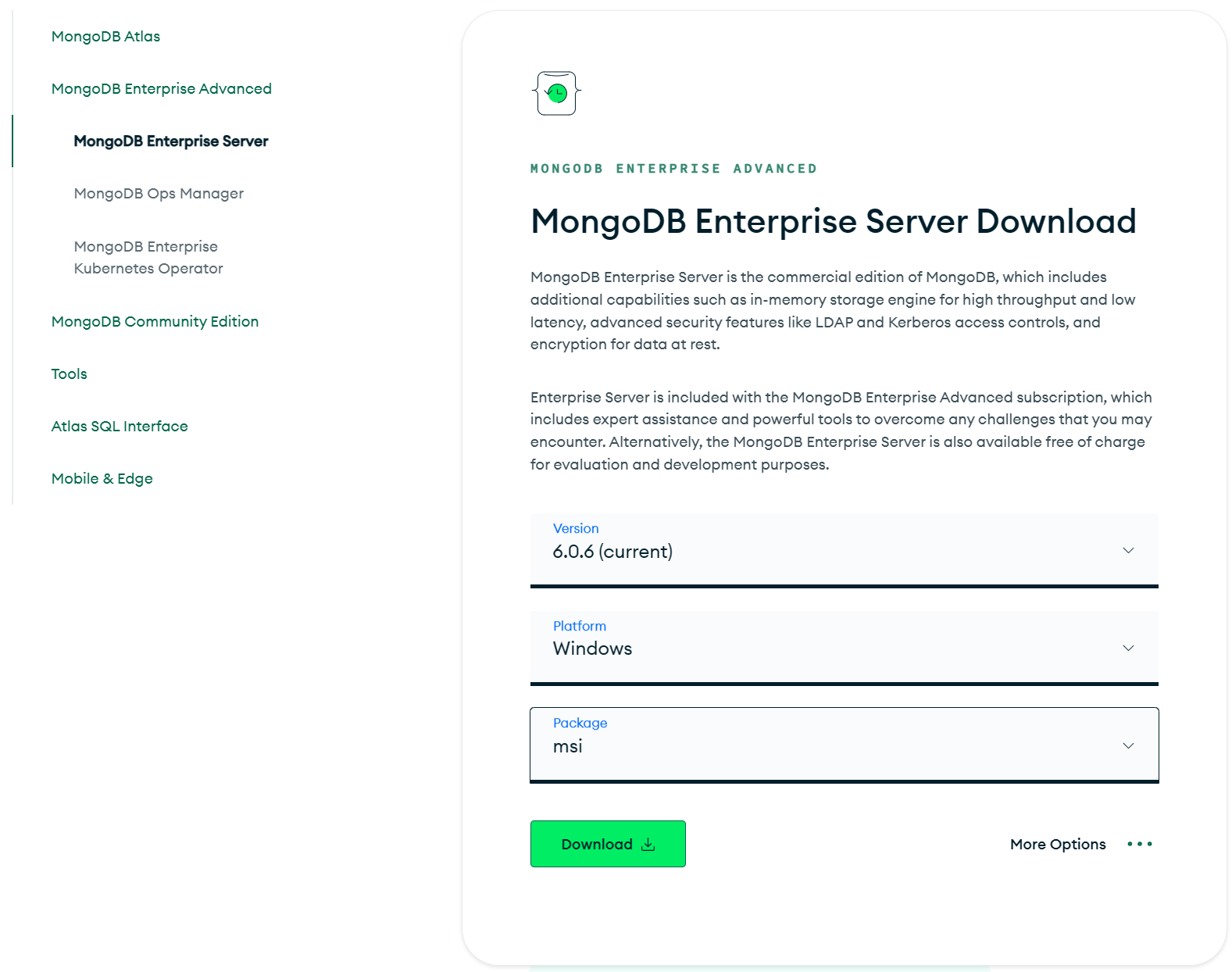Click the Platform field label
1232x972 pixels.
(x=580, y=627)
